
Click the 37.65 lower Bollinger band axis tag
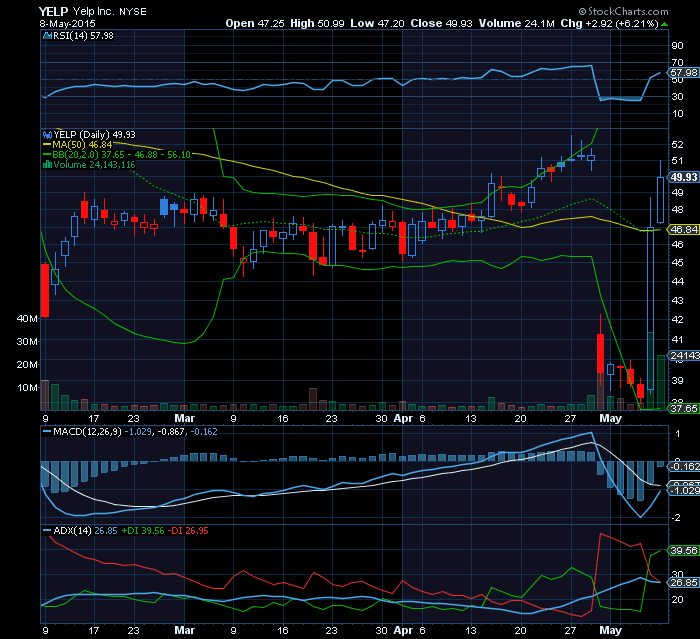point(683,409)
